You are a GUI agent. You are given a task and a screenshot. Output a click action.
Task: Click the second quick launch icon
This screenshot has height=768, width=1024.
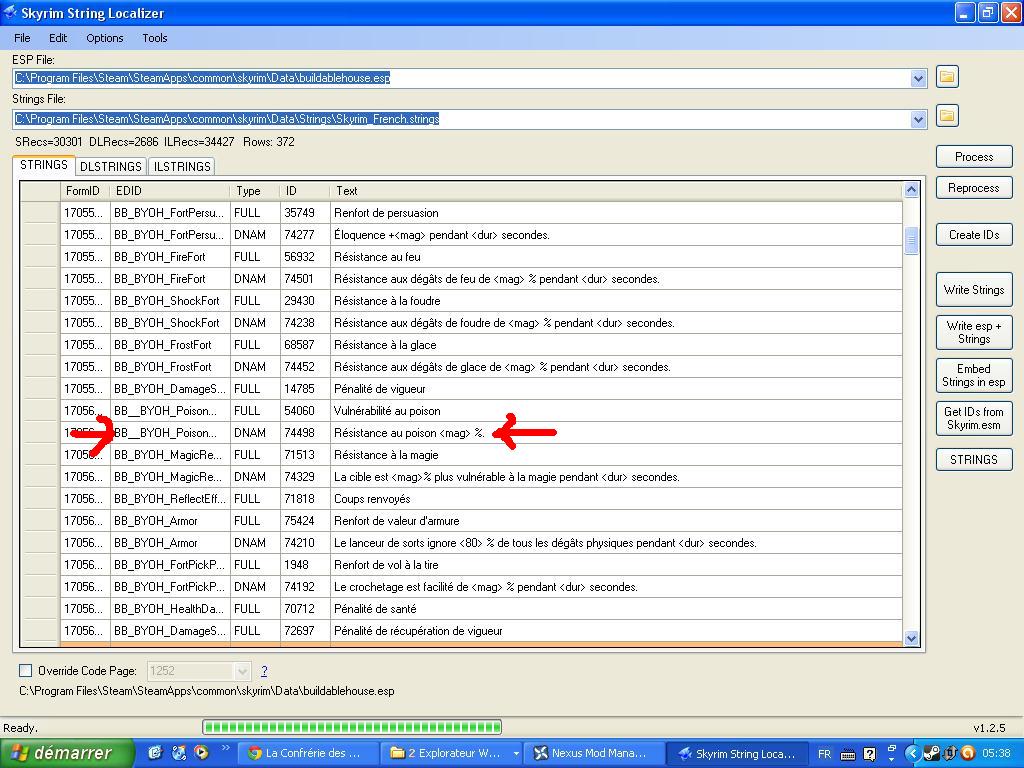(178, 753)
